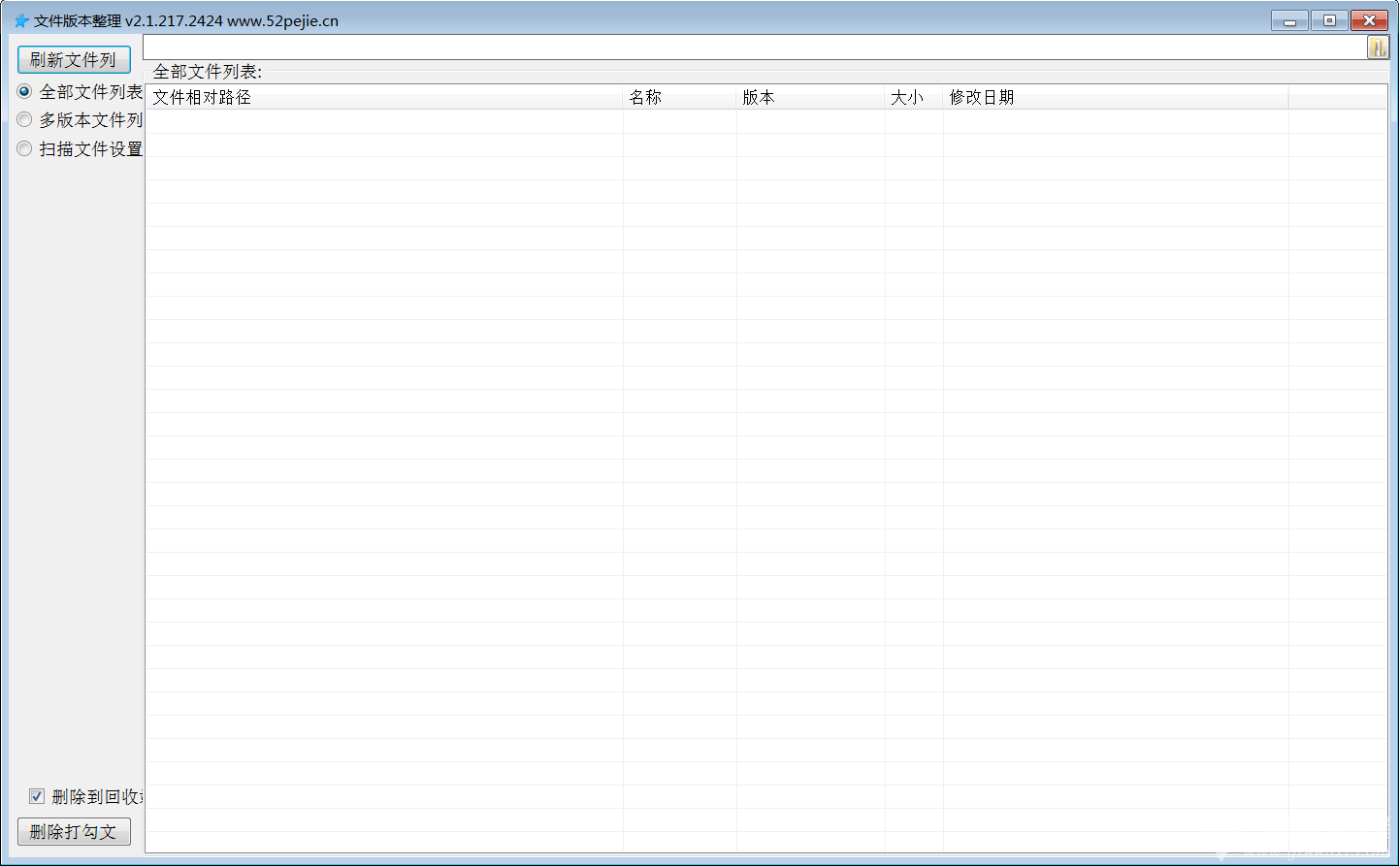The image size is (1400, 866).
Task: Maximize the 文件版本整理 window
Action: coord(1329,20)
